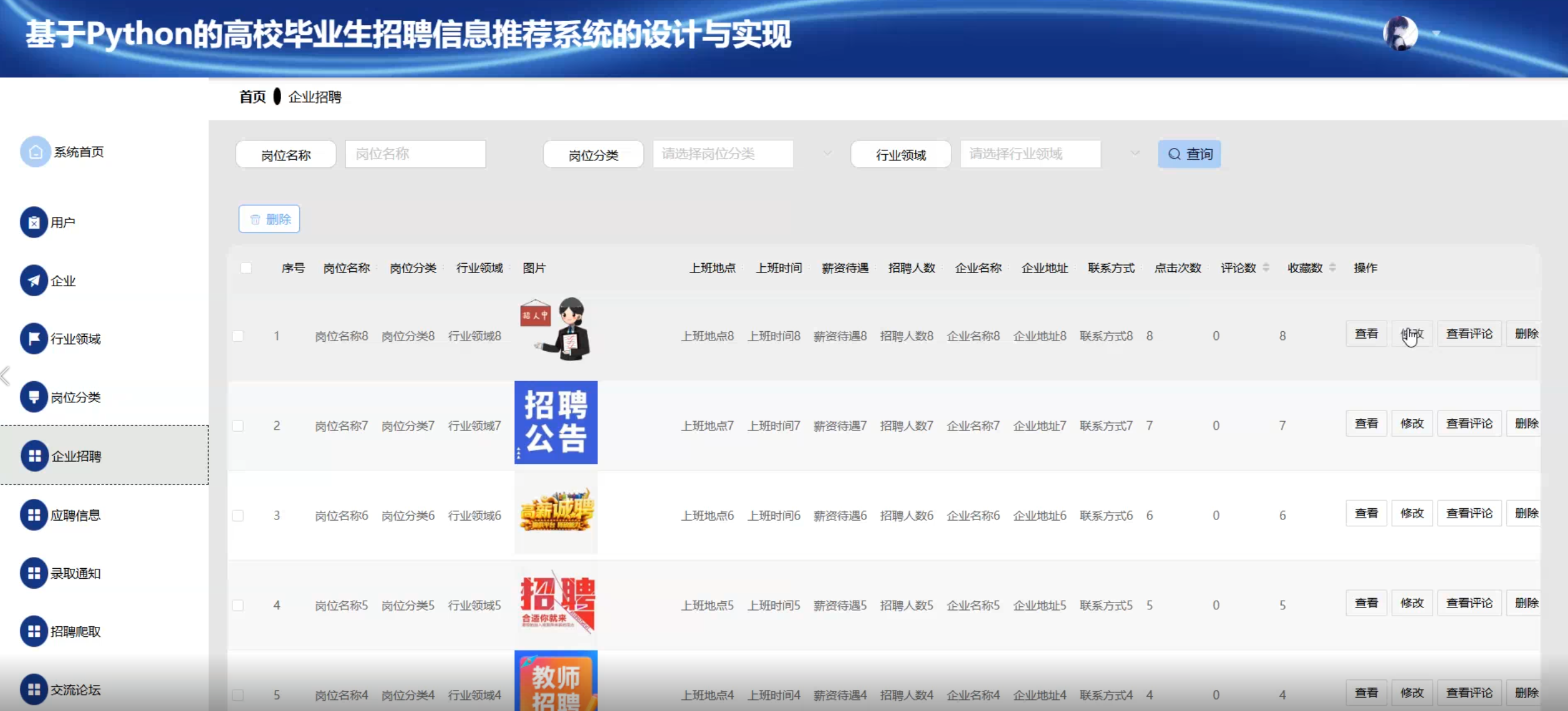The image size is (1568, 711).
Task: Open the 用户 sidebar icon
Action: (x=34, y=222)
